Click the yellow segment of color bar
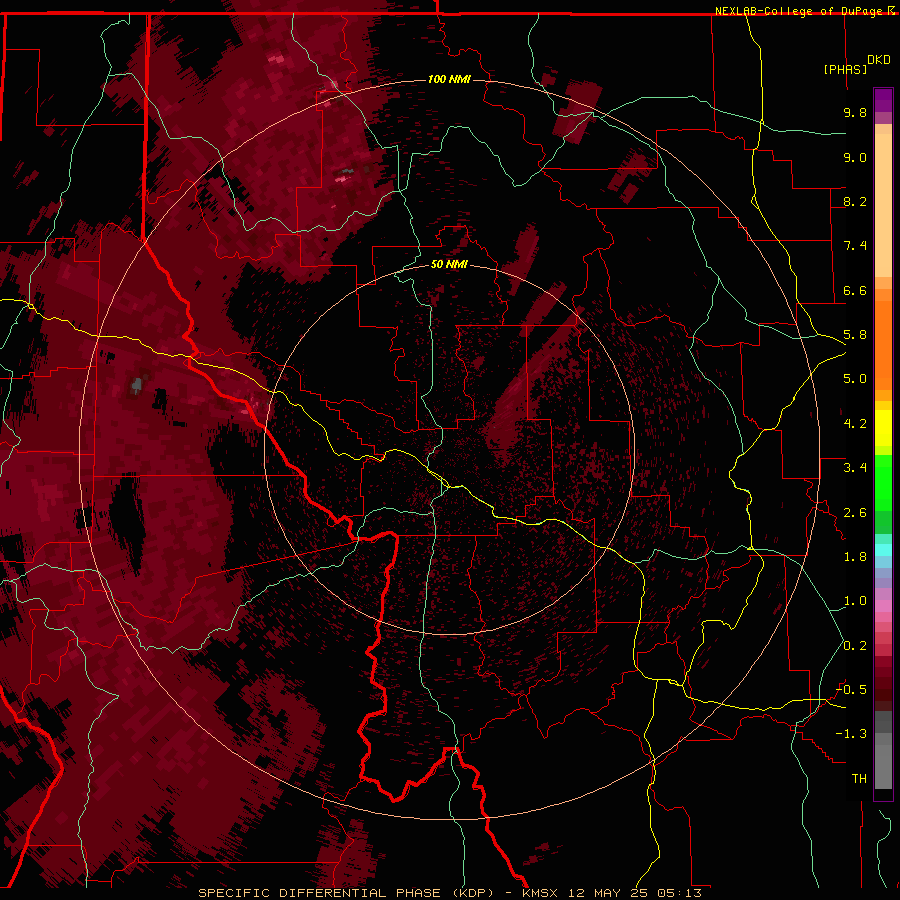Screen dimensions: 900x900 point(883,428)
